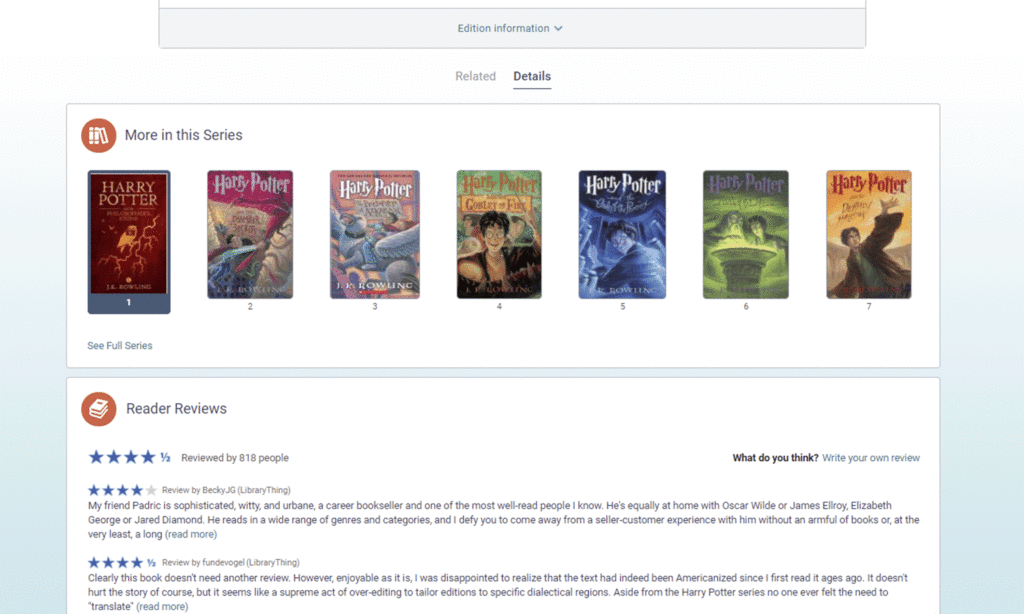
Task: Select the Details tab
Action: 532,76
